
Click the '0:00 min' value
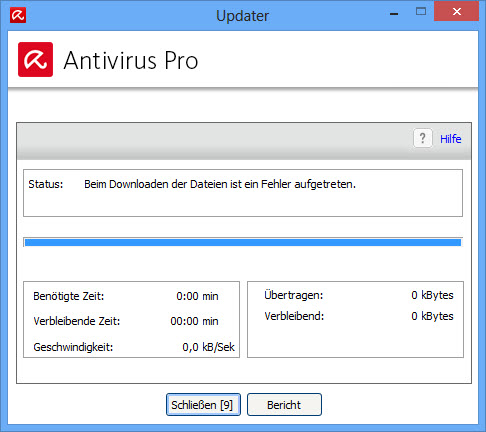tap(197, 296)
